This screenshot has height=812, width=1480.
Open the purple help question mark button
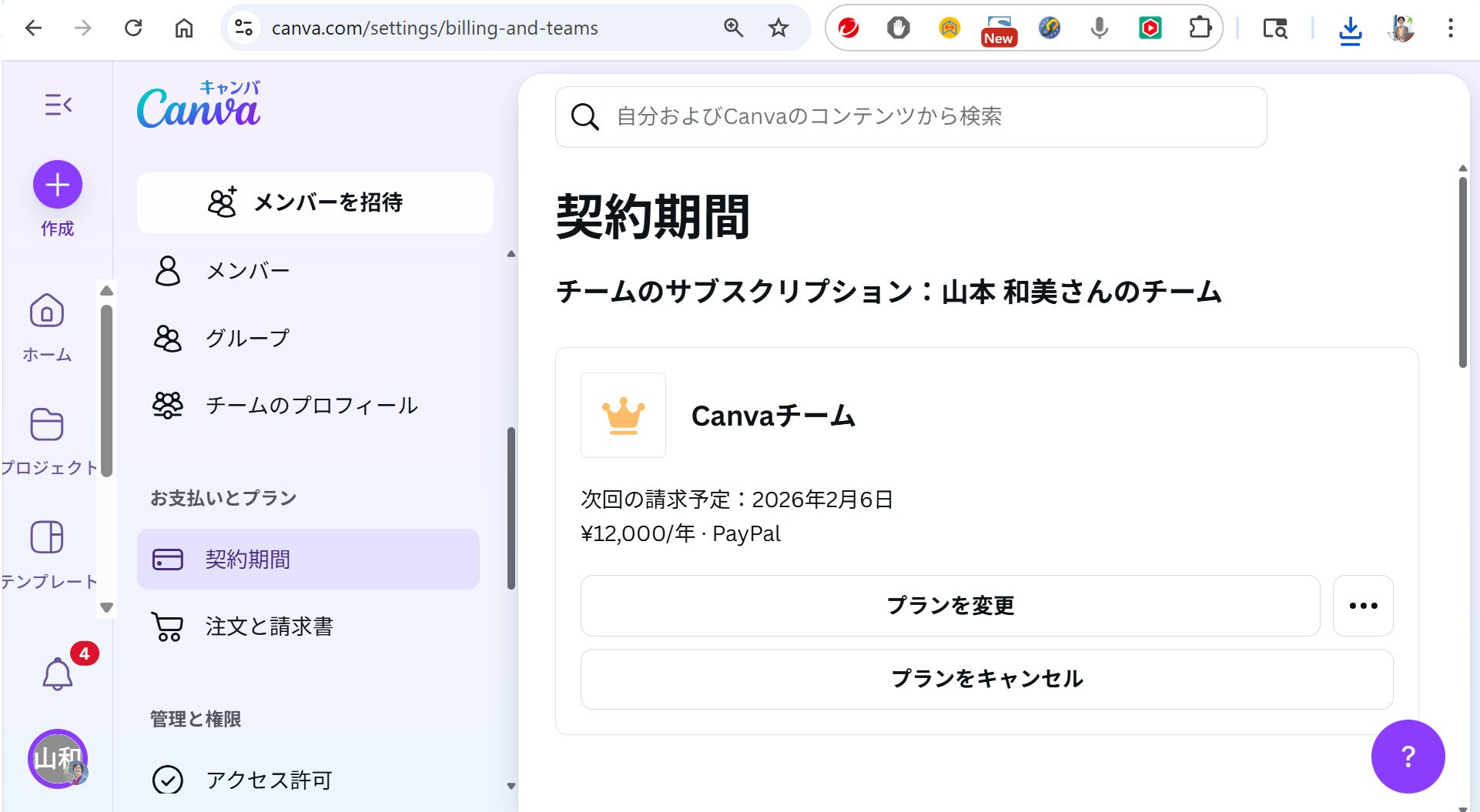click(1408, 757)
